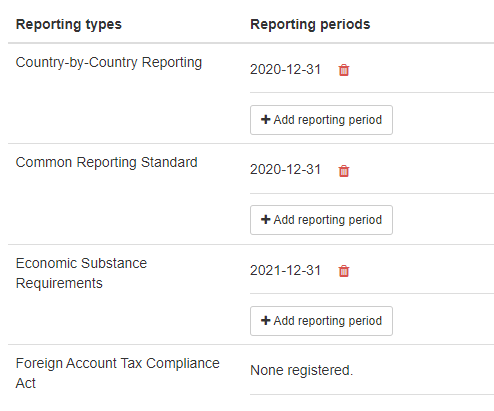
Task: Remove Economic Substance Requirements 2021-12-31 period
Action: [344, 271]
